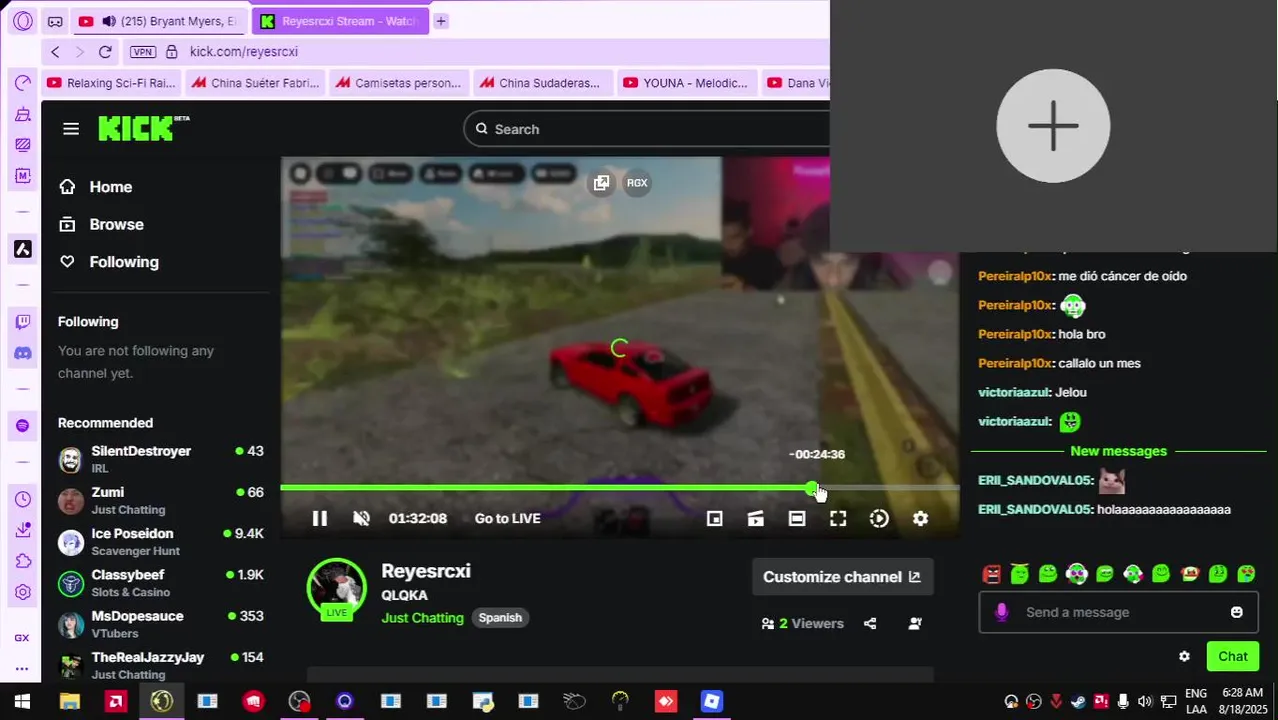Open Picture-in-picture popout icon on video
Screen dimensions: 1278x720
(x=601, y=183)
